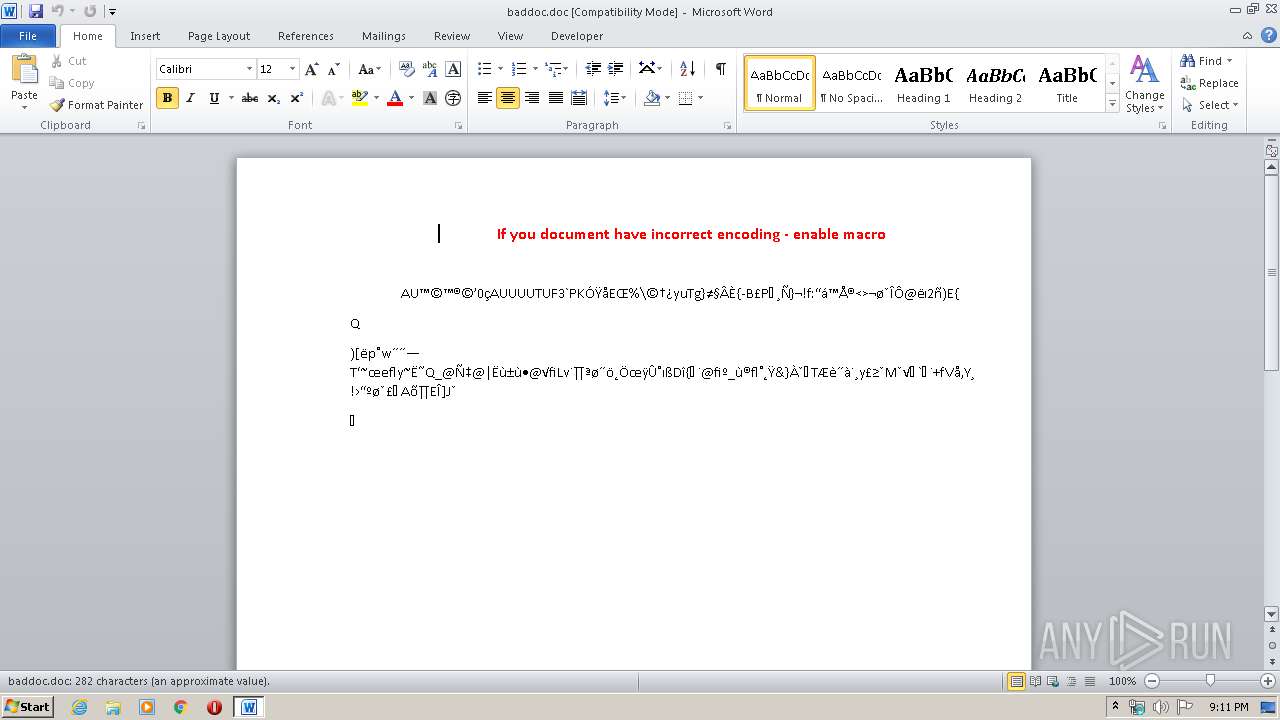Switch to Print Layout view in status bar

tap(1016, 681)
